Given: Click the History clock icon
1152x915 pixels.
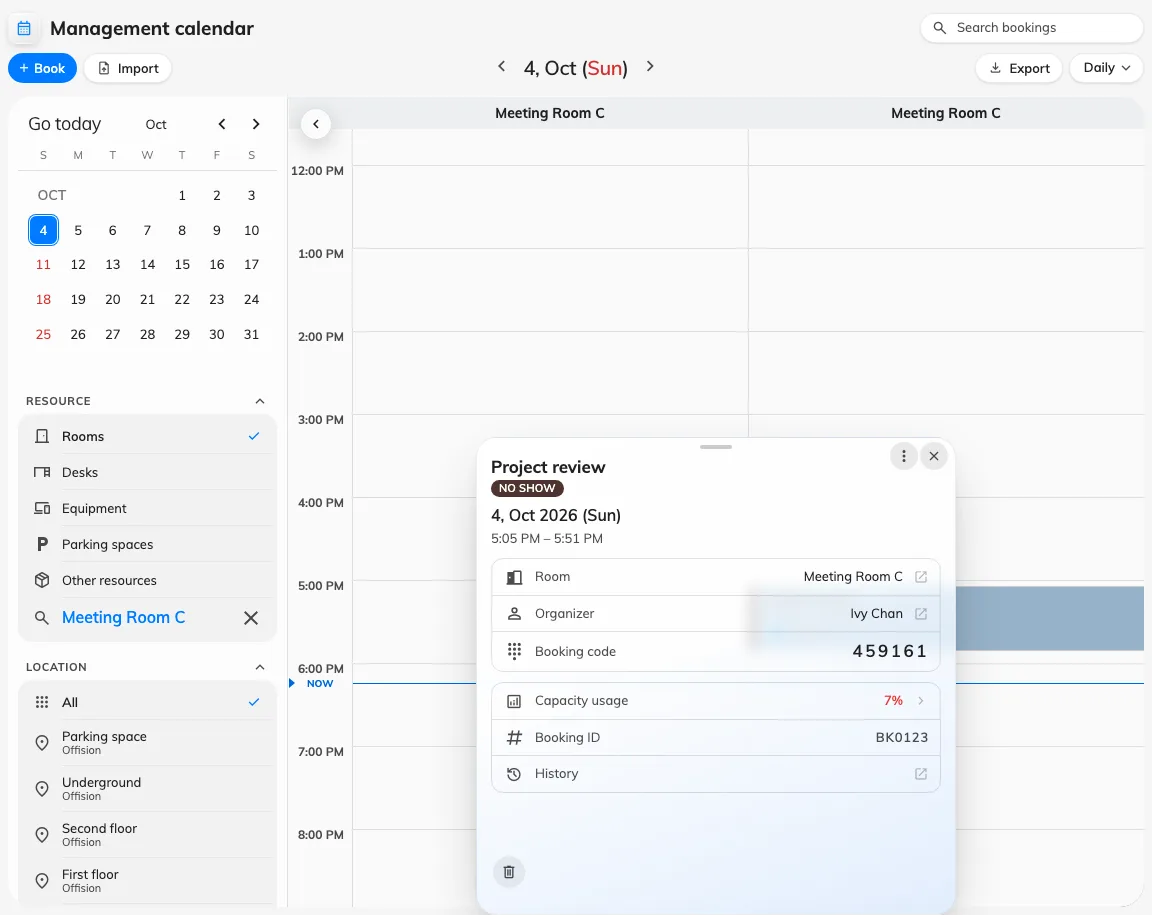Looking at the screenshot, I should click(x=514, y=774).
